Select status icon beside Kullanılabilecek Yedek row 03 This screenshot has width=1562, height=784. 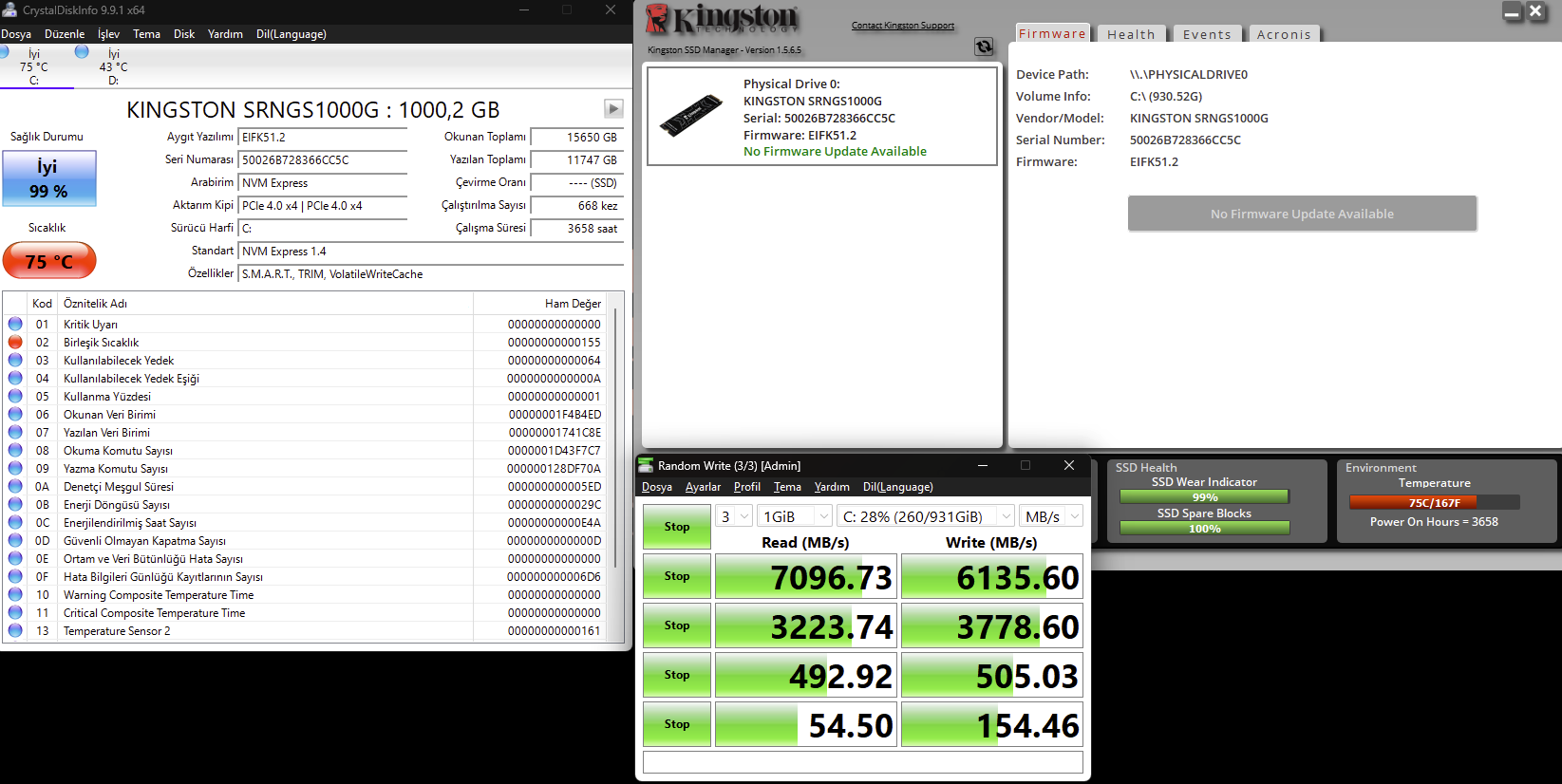tap(15, 360)
